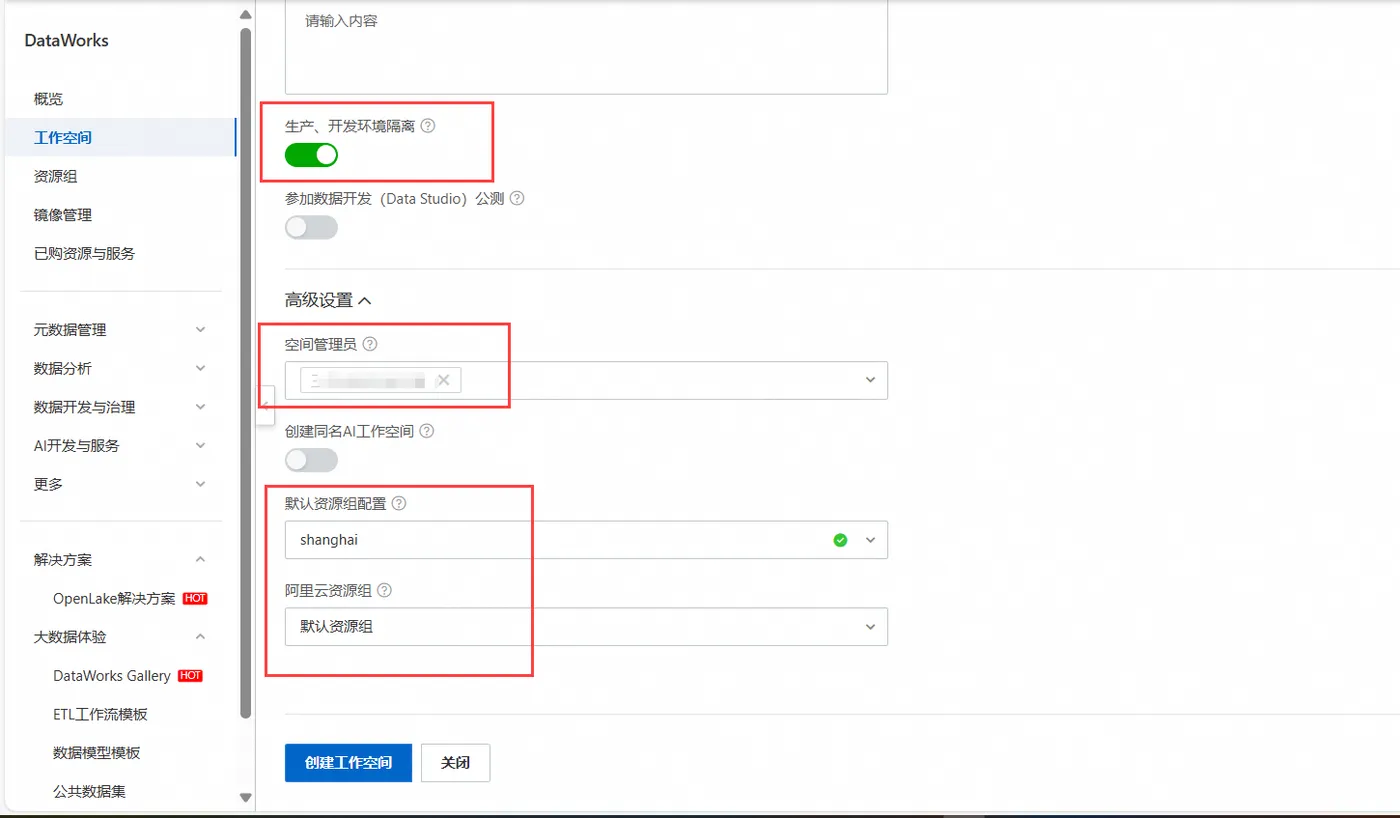Open ETL工作流模板 in the sidebar
This screenshot has width=1400, height=818.
point(100,714)
